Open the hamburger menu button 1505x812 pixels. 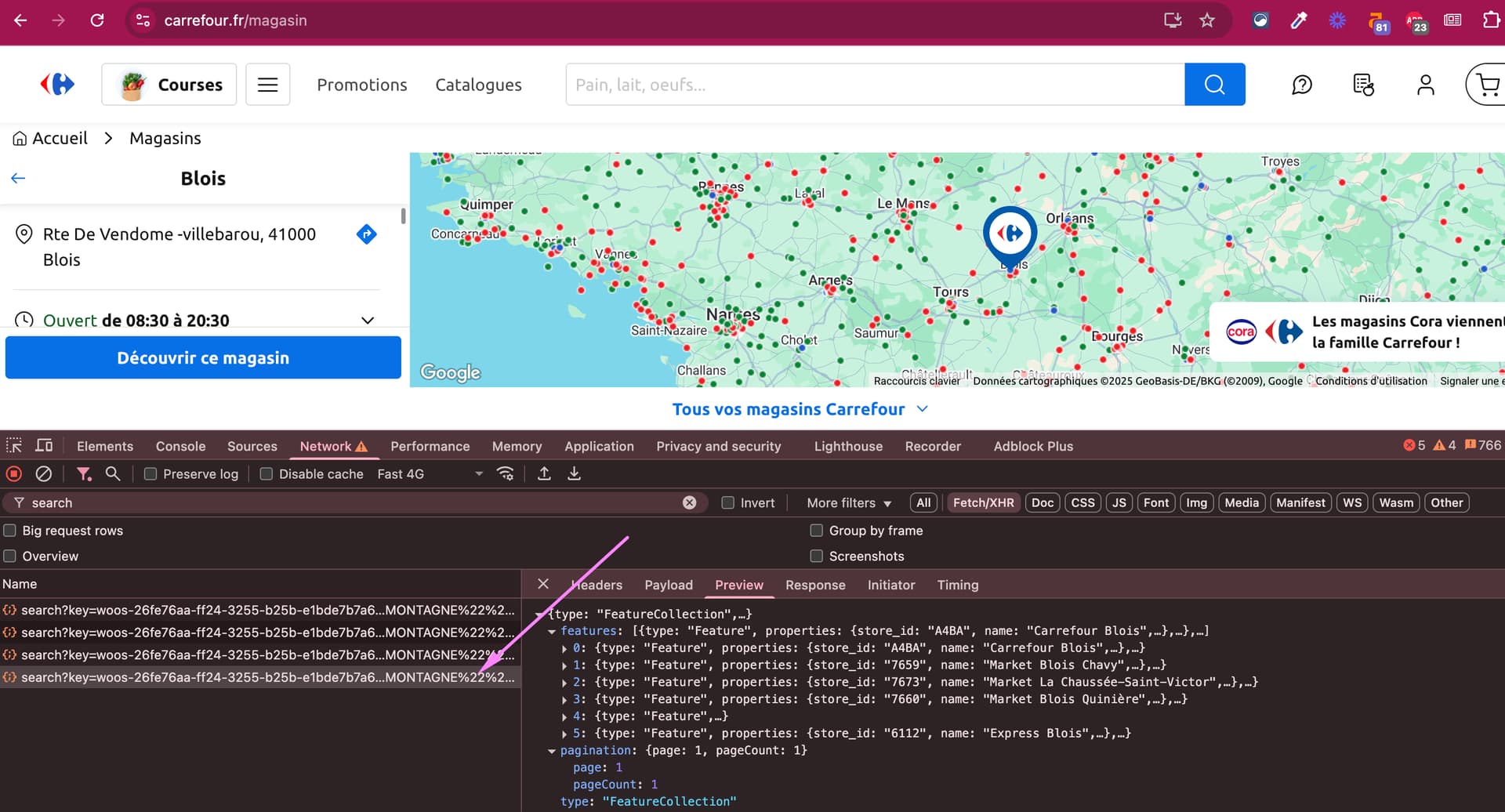click(268, 85)
